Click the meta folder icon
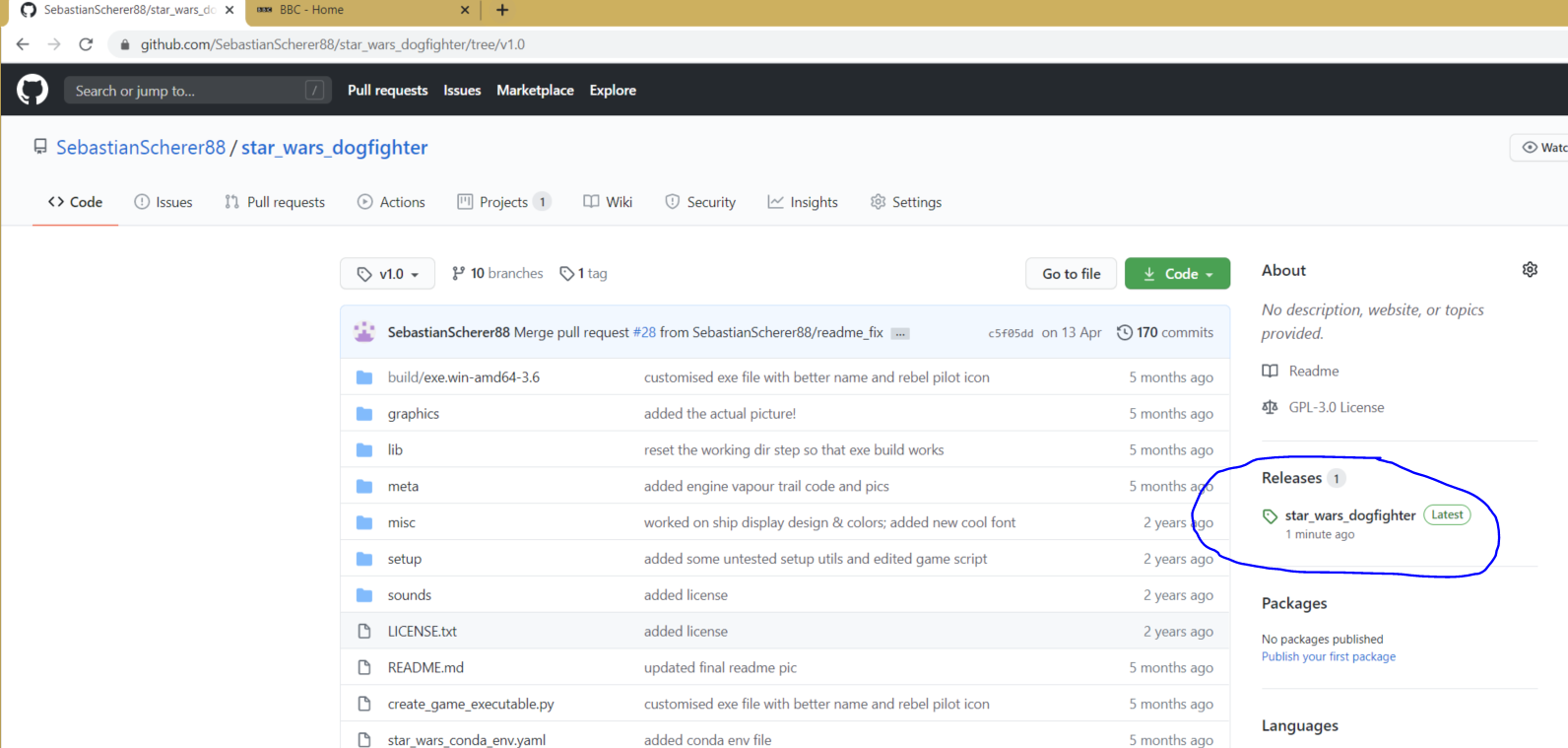The image size is (1568, 748). point(364,487)
